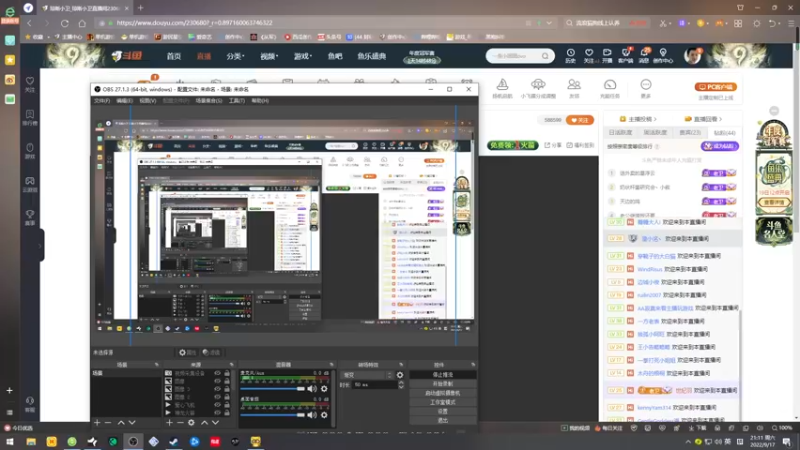Click the 退出 button in OBS
This screenshot has height=450, width=800.
442,420
